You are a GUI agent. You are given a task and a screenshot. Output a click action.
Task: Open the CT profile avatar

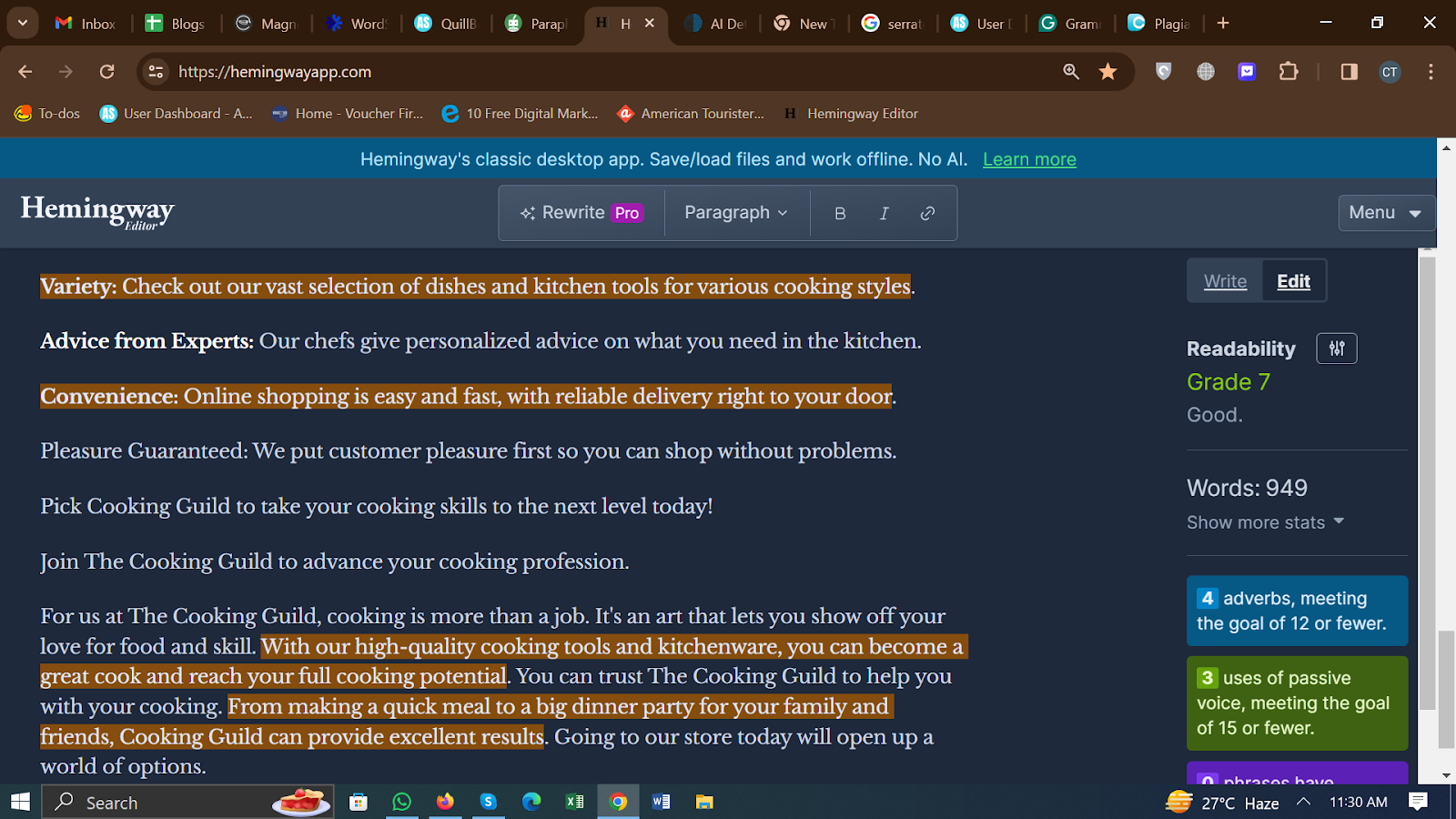pyautogui.click(x=1390, y=72)
